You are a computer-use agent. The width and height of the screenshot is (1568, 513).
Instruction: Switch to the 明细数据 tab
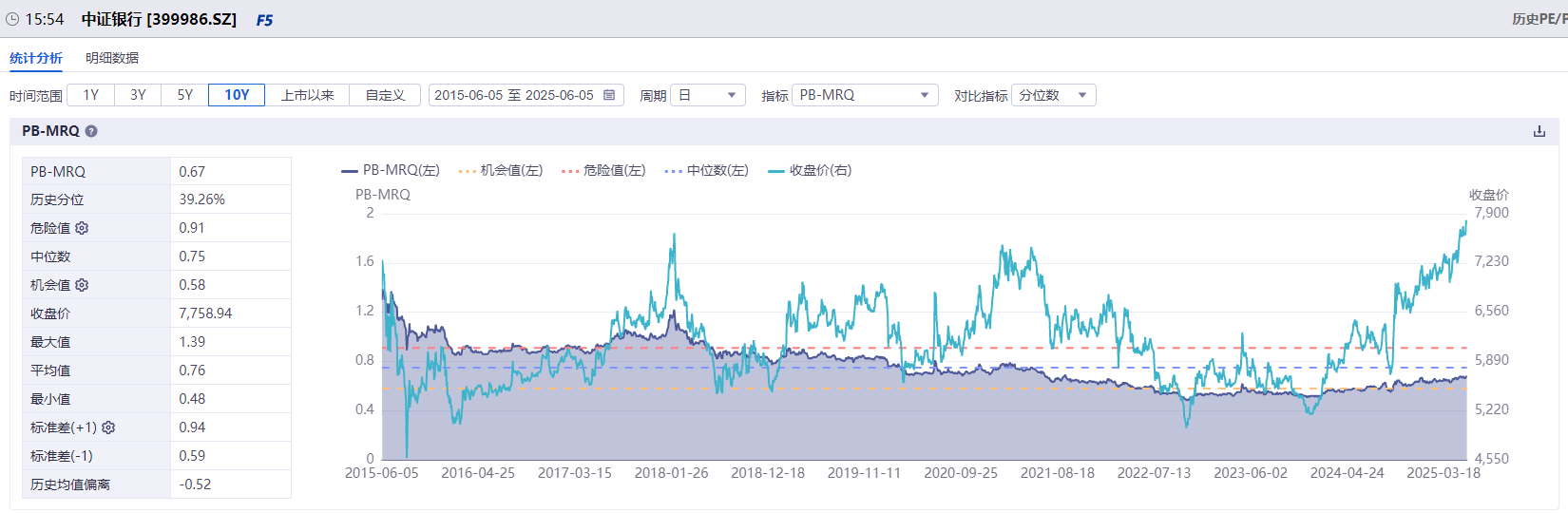tap(112, 58)
